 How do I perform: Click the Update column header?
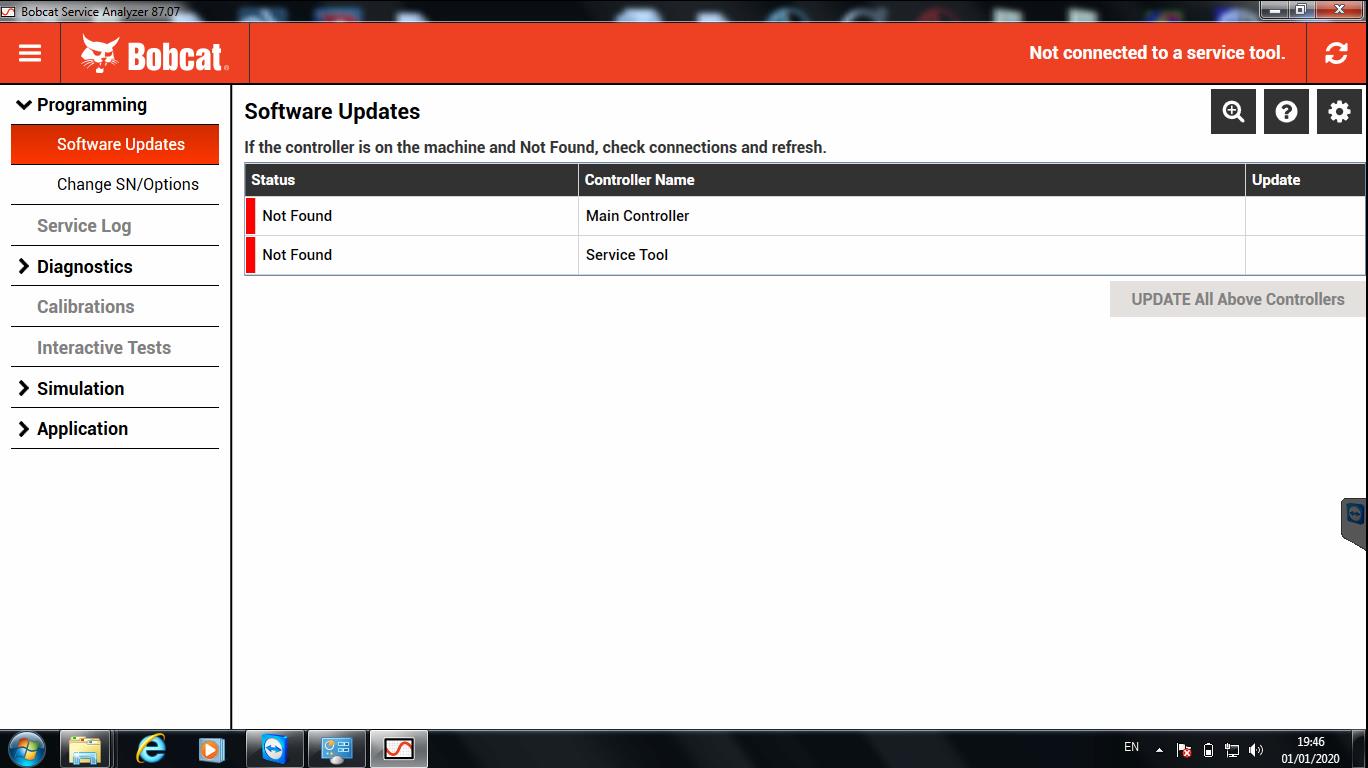1305,180
